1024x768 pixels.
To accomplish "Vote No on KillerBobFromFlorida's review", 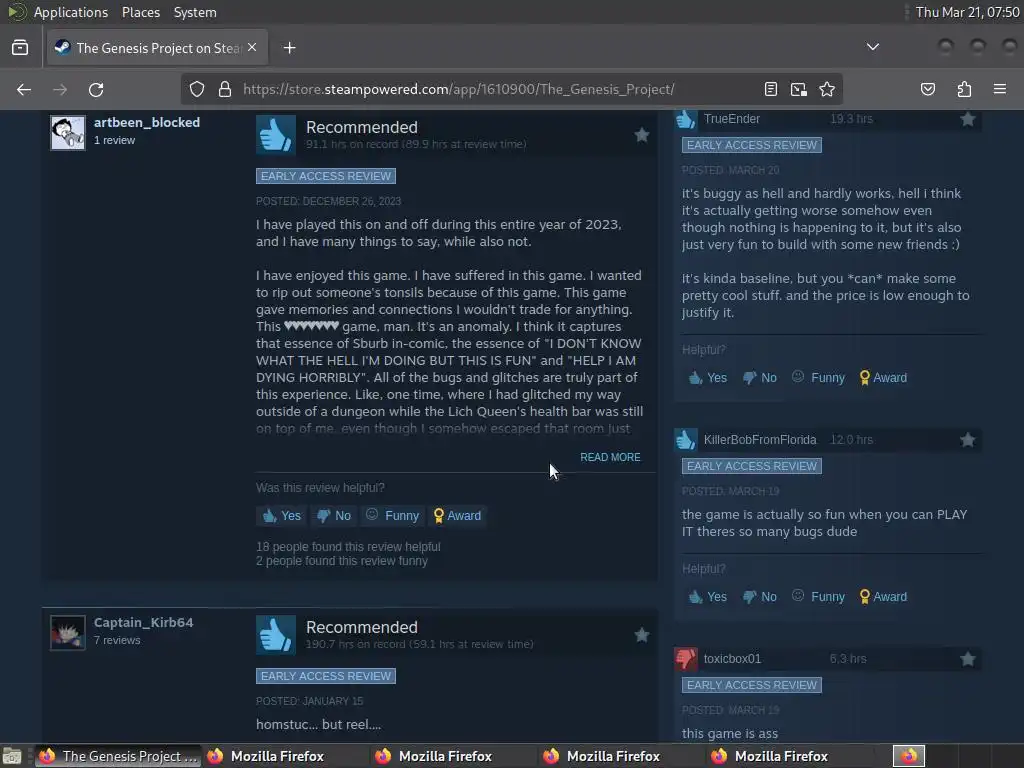I will (x=760, y=597).
